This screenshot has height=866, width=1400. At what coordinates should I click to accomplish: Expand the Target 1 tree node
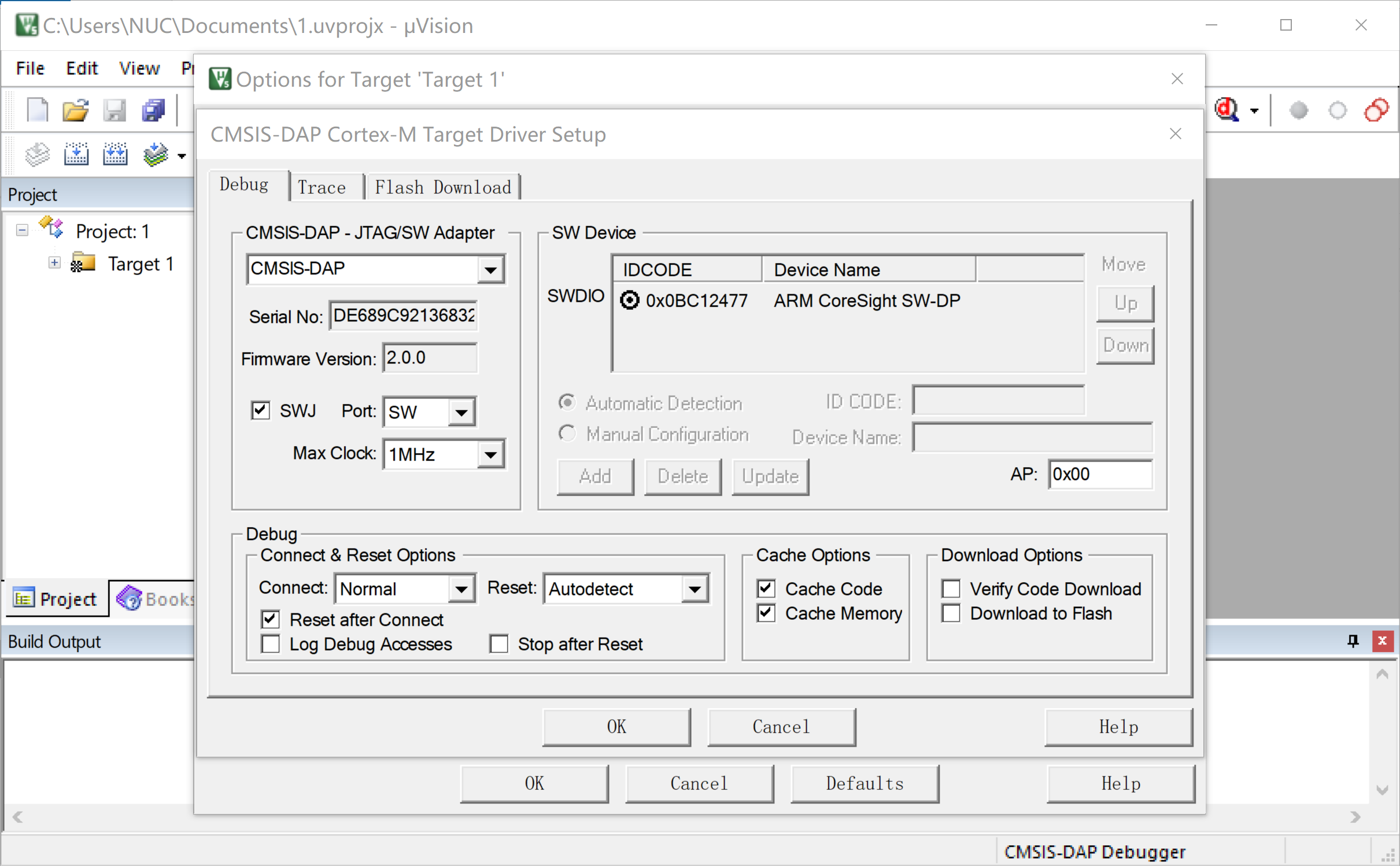point(54,263)
